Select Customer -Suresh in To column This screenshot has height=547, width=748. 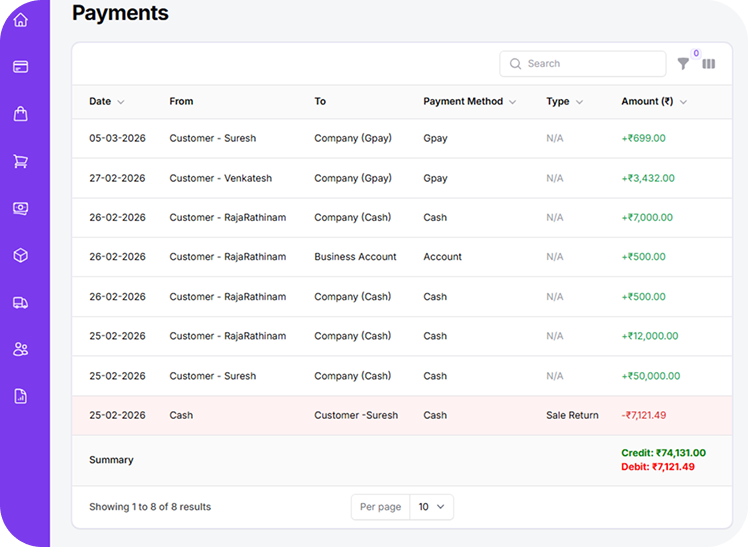pyautogui.click(x=356, y=415)
